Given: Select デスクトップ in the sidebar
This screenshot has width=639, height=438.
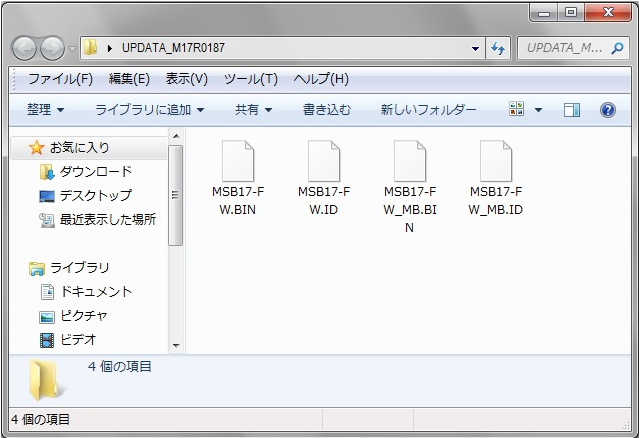Looking at the screenshot, I should pos(95,196).
